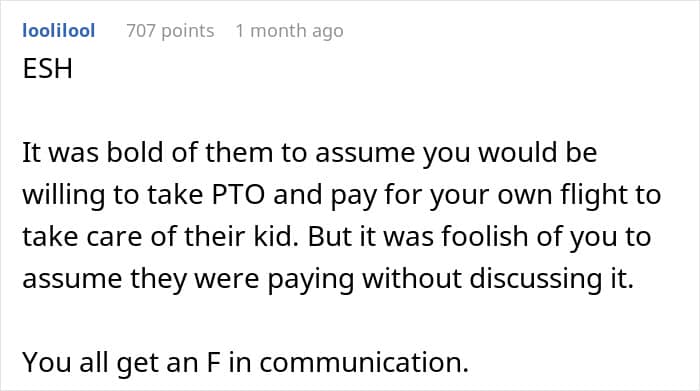Click the line "assume they were paying without discussing it"

tap(328, 279)
